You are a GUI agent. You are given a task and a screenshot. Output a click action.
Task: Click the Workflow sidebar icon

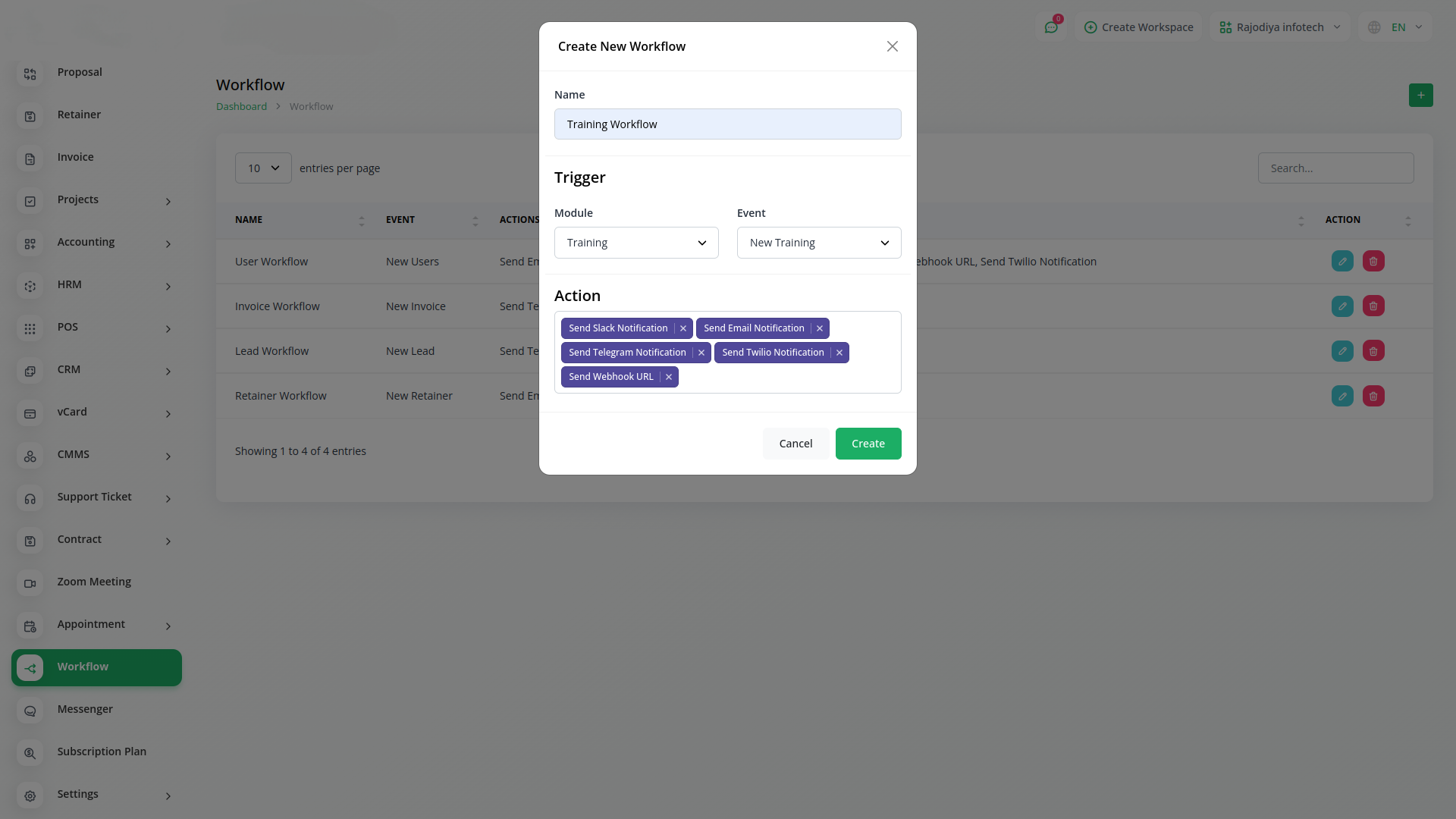click(30, 668)
